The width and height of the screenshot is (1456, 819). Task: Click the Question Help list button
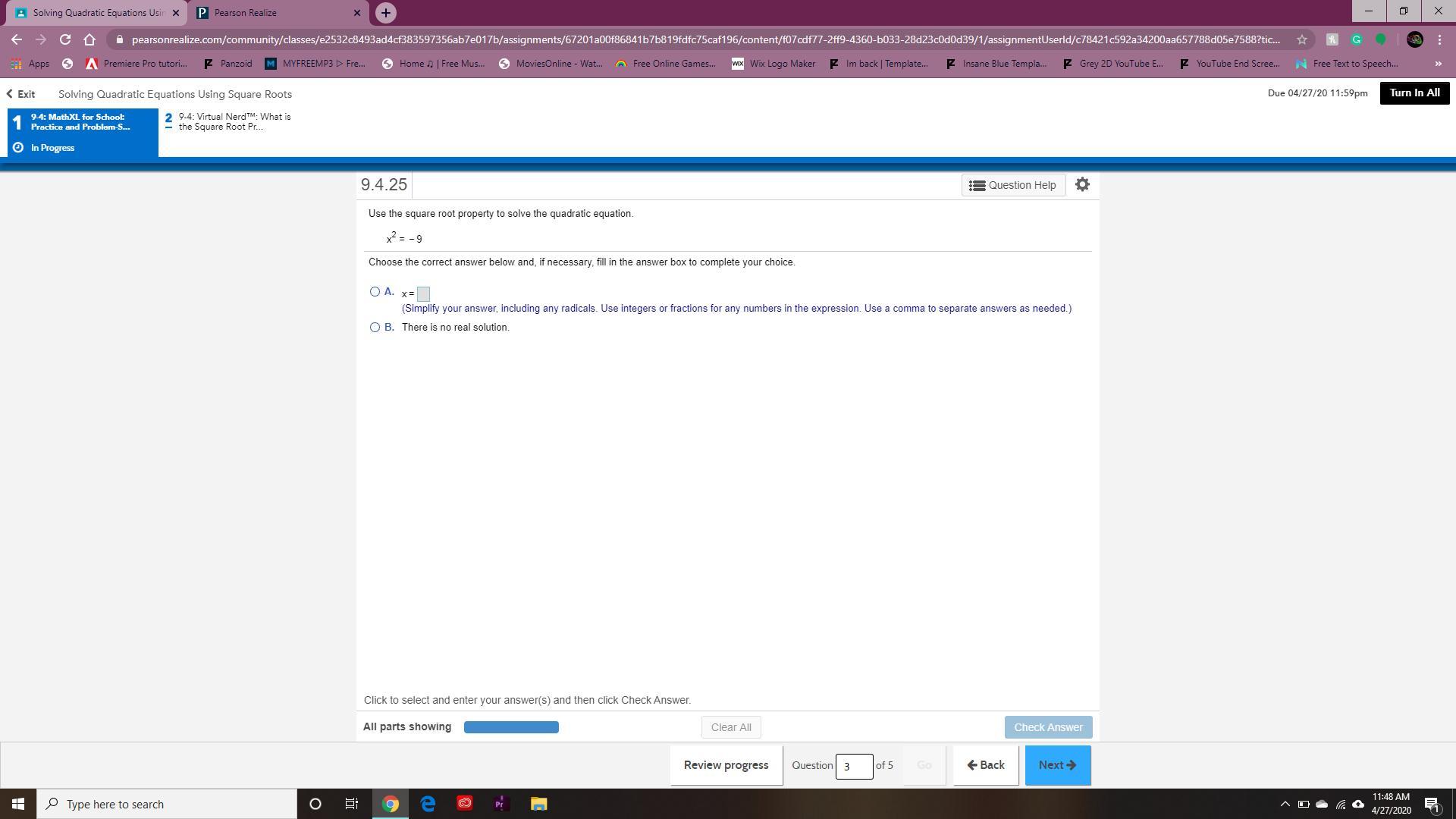point(1013,185)
